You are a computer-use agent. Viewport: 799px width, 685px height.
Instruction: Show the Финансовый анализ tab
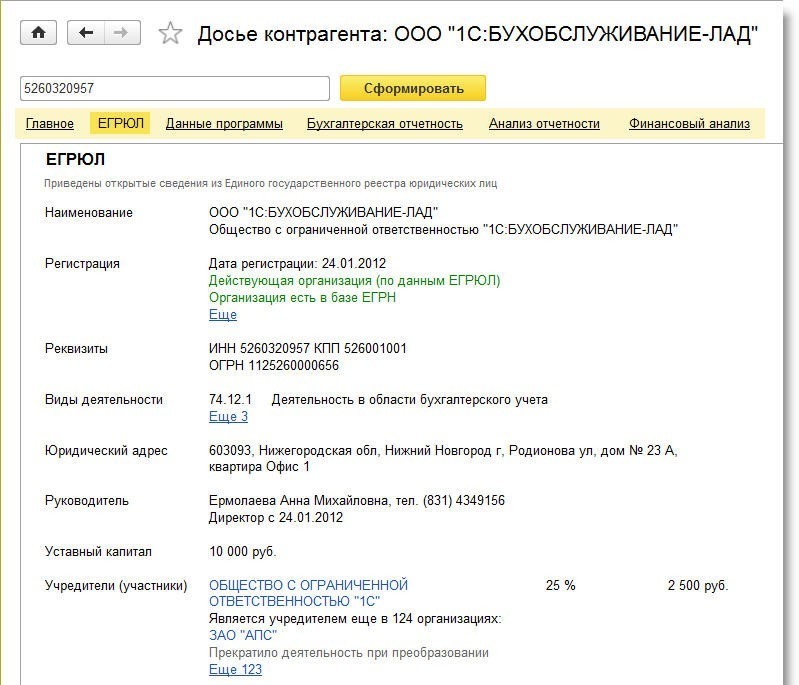tap(689, 124)
